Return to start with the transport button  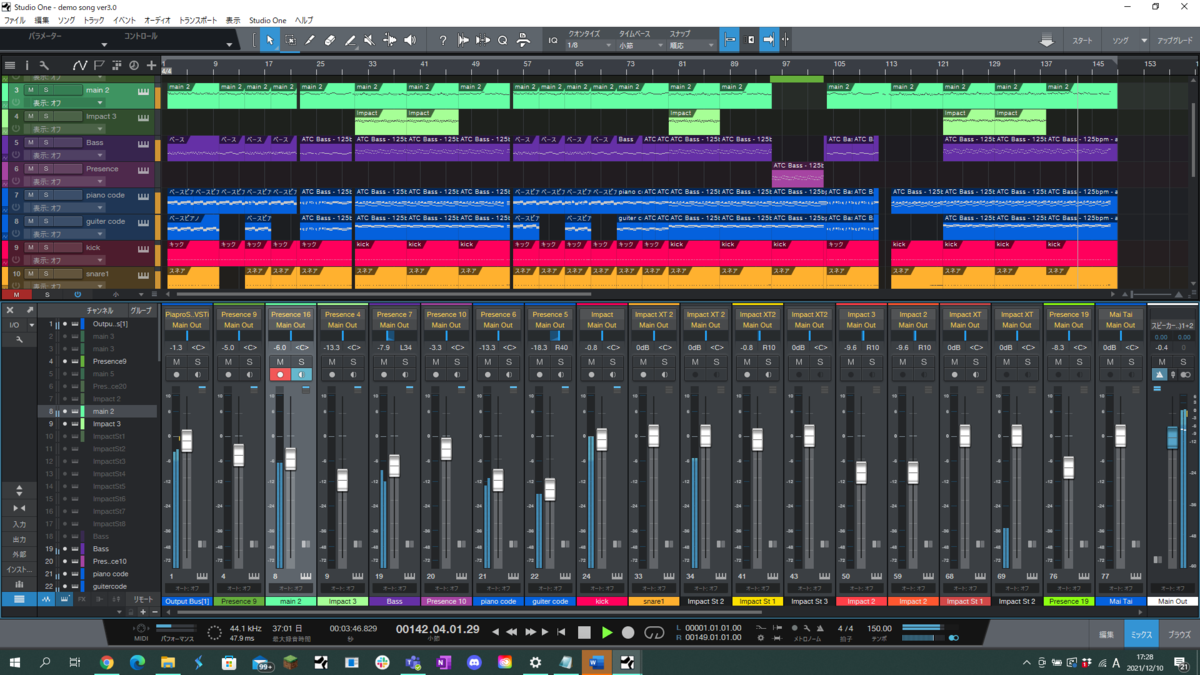(x=561, y=632)
